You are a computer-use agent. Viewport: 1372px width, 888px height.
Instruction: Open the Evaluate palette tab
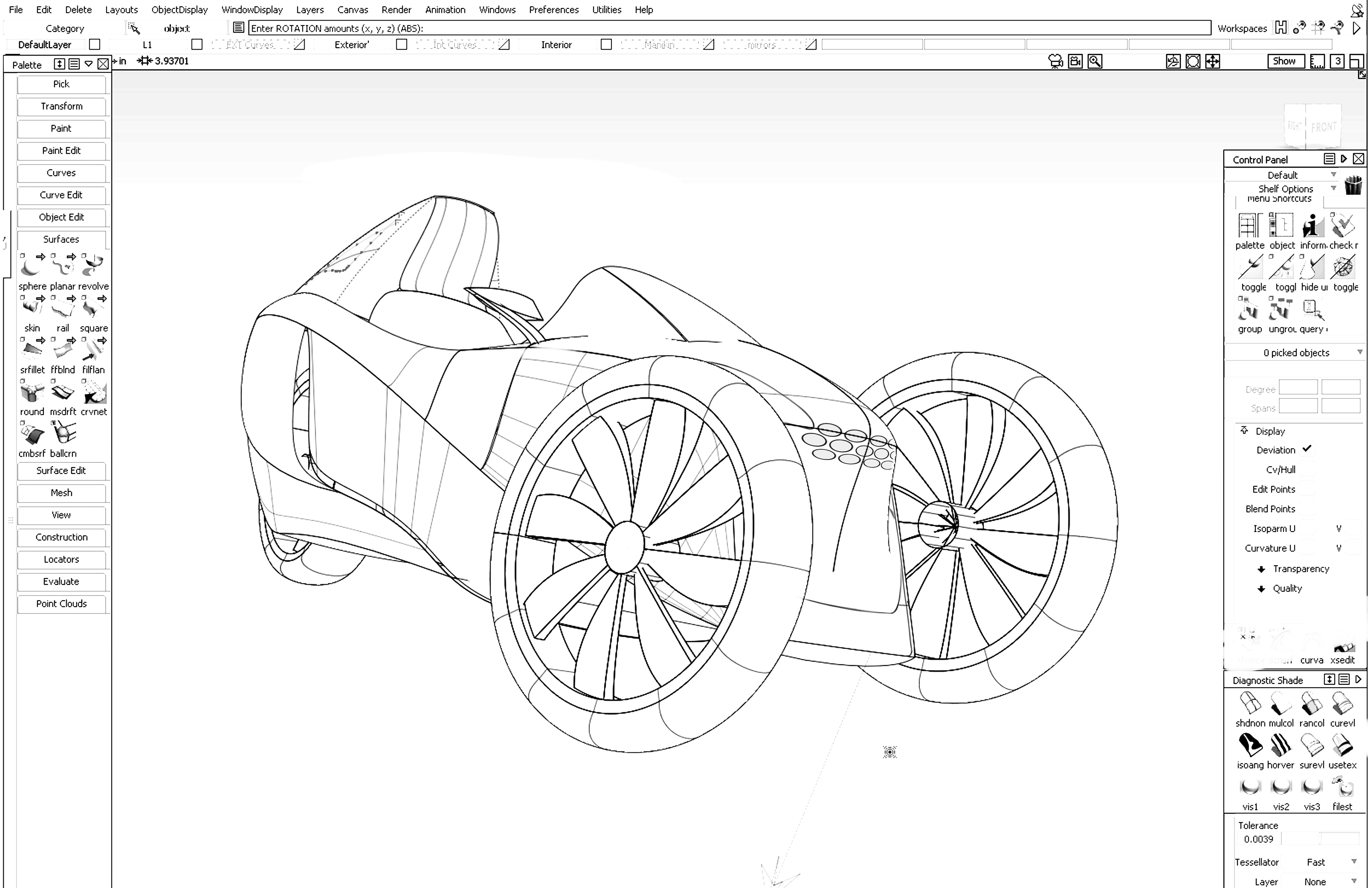(61, 582)
